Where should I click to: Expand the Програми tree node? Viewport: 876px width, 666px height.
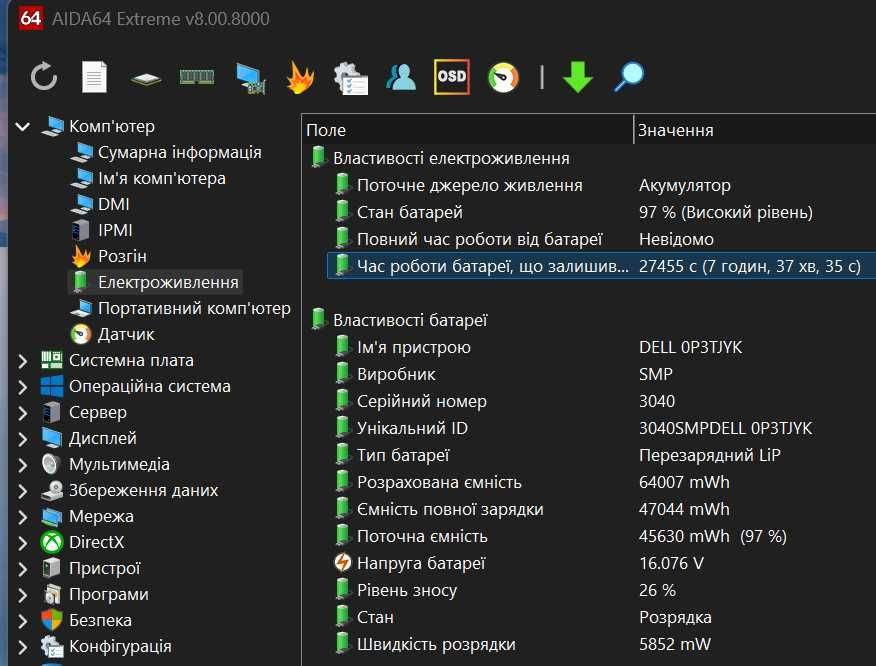coord(22,594)
